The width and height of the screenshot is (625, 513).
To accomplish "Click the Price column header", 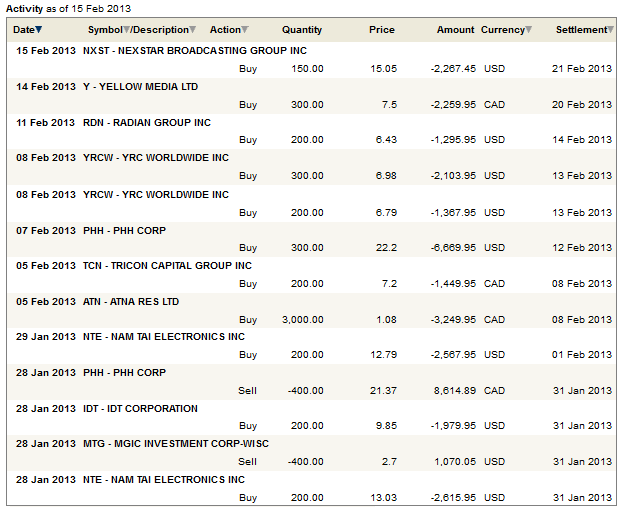I will click(x=381, y=30).
